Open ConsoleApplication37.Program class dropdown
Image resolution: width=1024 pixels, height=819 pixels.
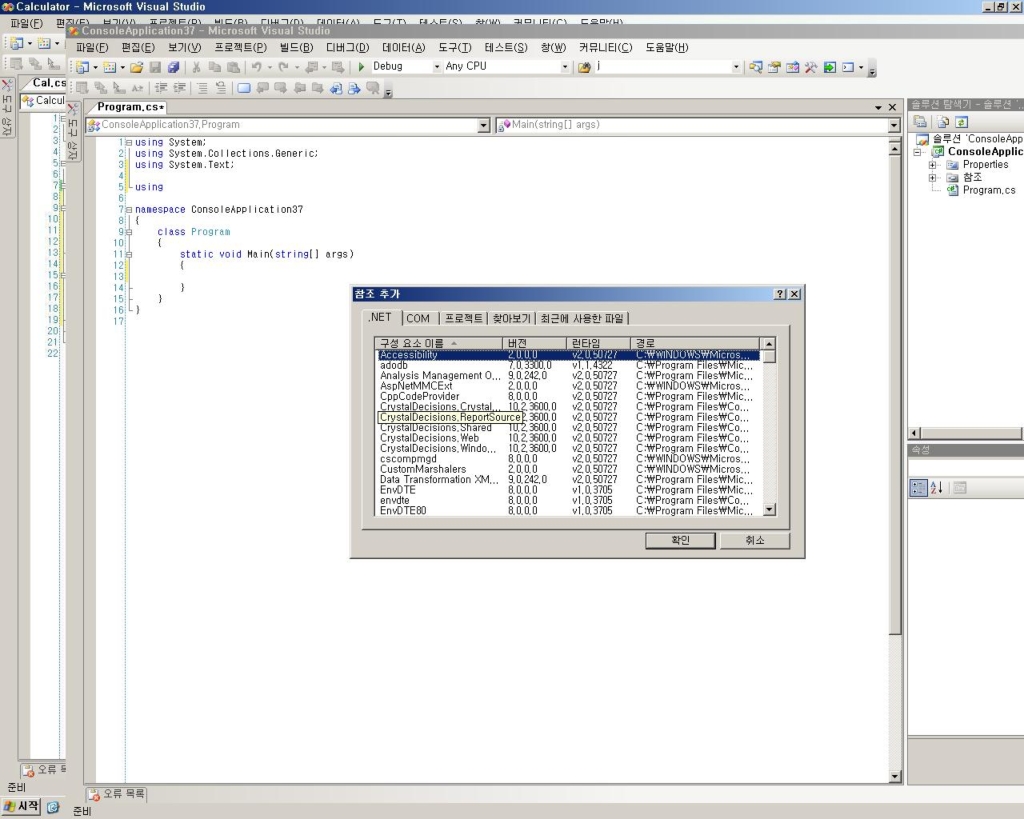(483, 125)
